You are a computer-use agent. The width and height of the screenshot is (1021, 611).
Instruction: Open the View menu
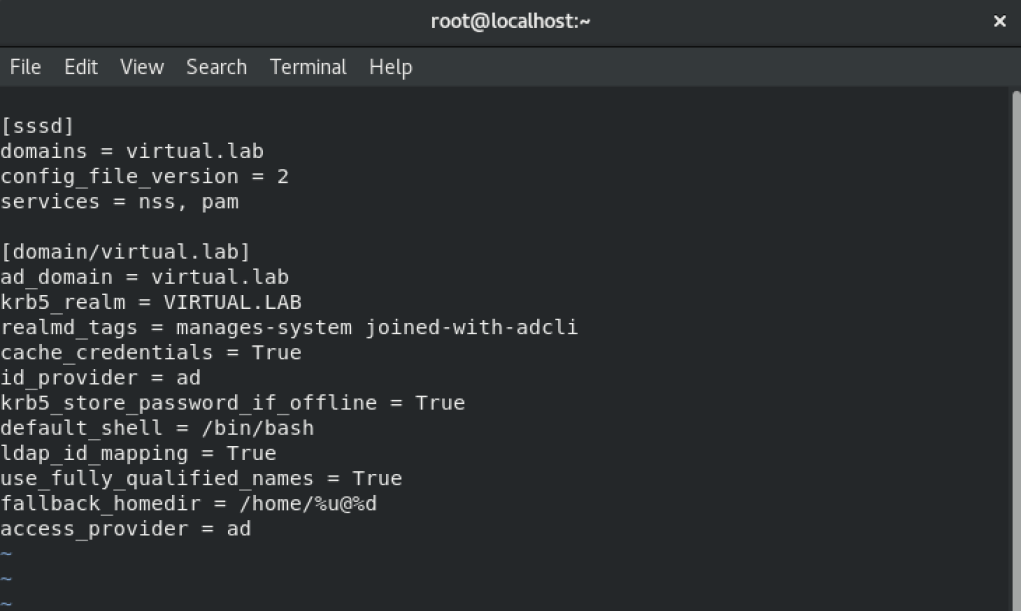click(141, 67)
